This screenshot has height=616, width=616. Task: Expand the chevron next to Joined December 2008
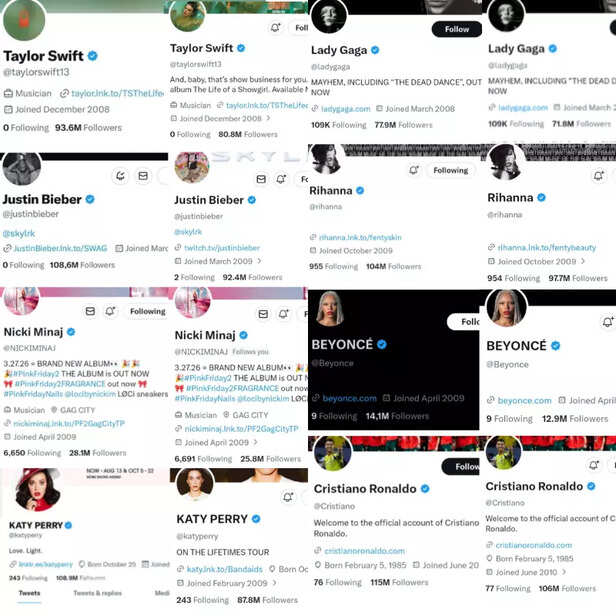(x=269, y=118)
